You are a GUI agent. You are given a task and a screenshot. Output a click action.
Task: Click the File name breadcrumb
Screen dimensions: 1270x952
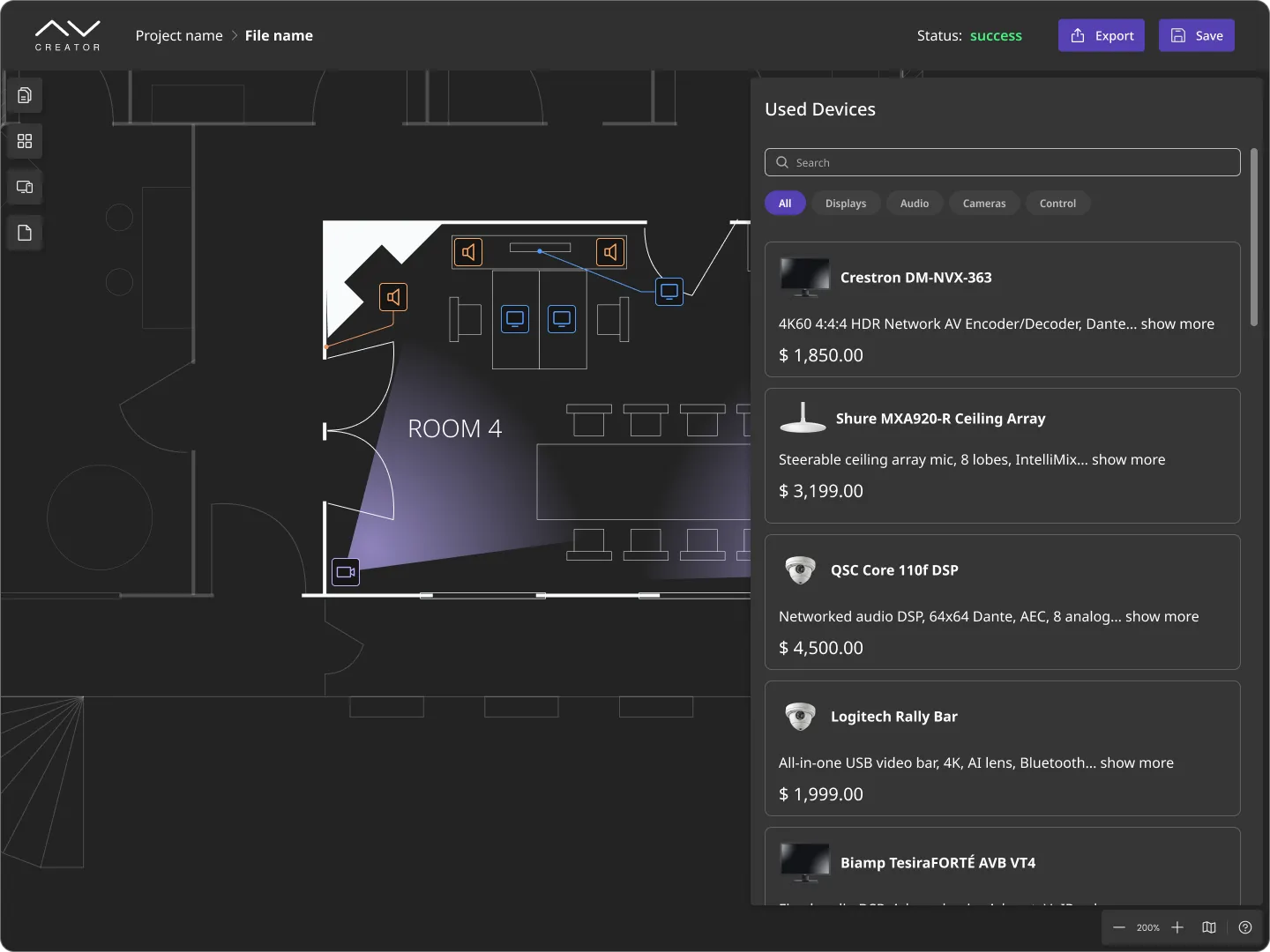279,35
